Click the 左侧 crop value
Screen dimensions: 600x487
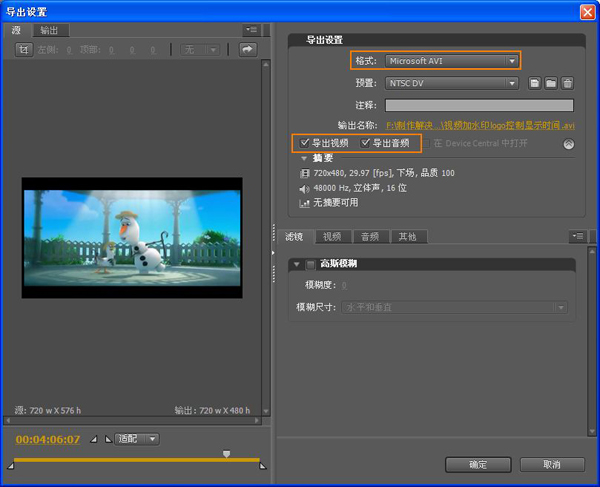pos(69,50)
